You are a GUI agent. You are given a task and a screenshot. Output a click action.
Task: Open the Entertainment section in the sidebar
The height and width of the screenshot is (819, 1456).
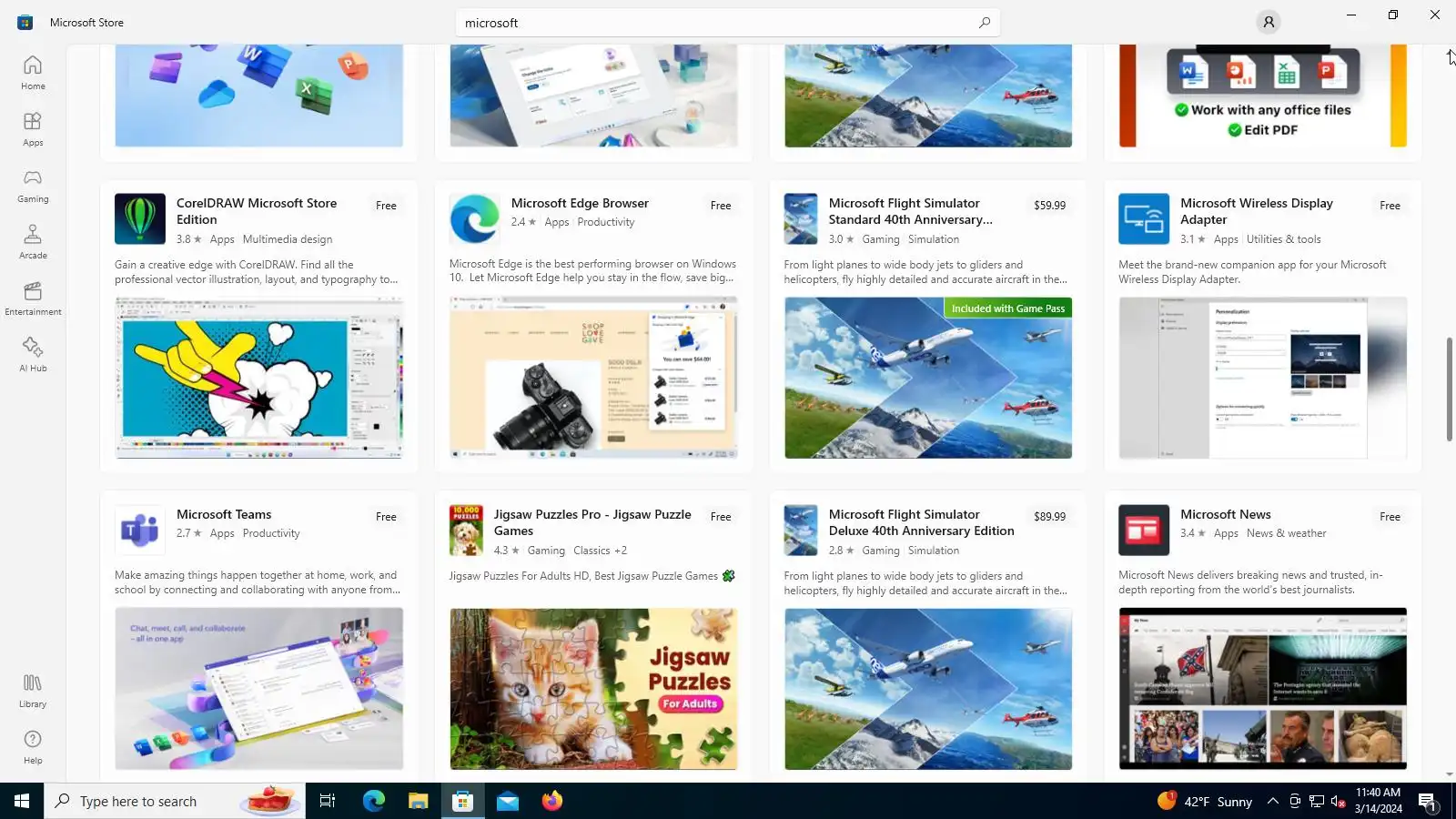[33, 298]
